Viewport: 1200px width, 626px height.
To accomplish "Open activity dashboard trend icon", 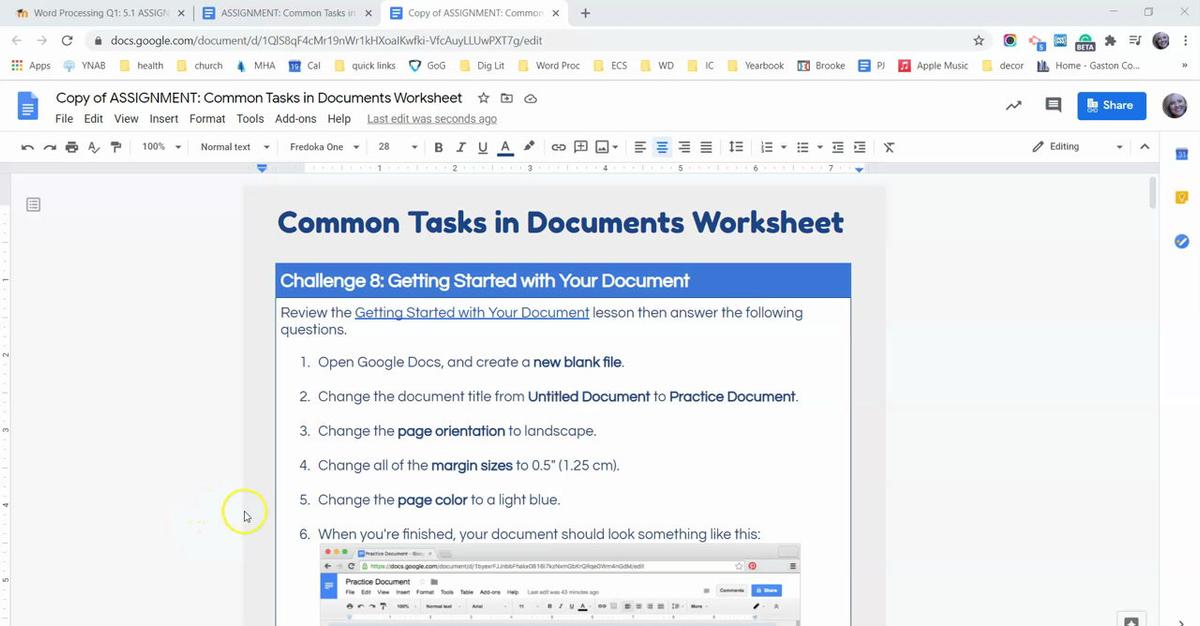I will tap(1014, 105).
